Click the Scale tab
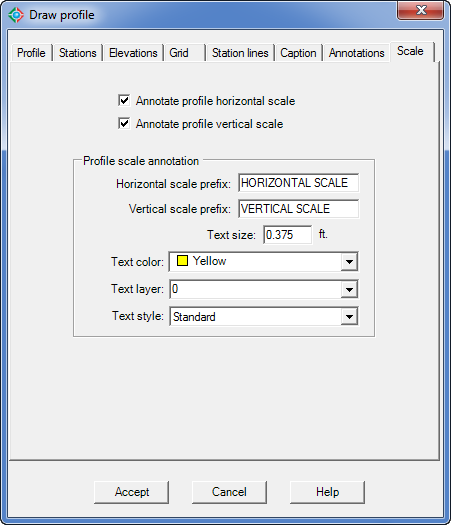 pyautogui.click(x=411, y=51)
